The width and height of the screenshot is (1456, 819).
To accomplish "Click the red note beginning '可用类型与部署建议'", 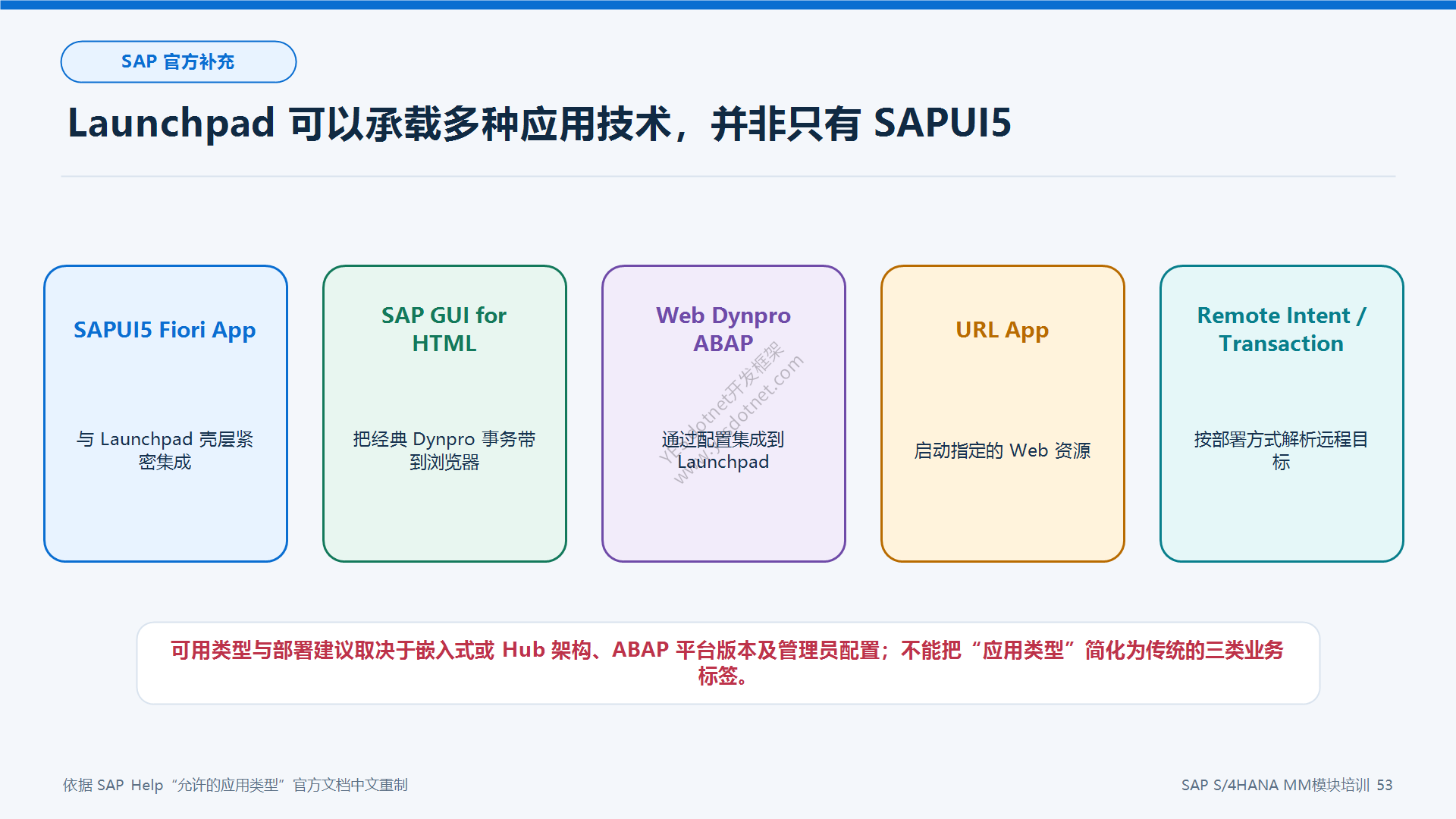I will pyautogui.click(x=727, y=663).
